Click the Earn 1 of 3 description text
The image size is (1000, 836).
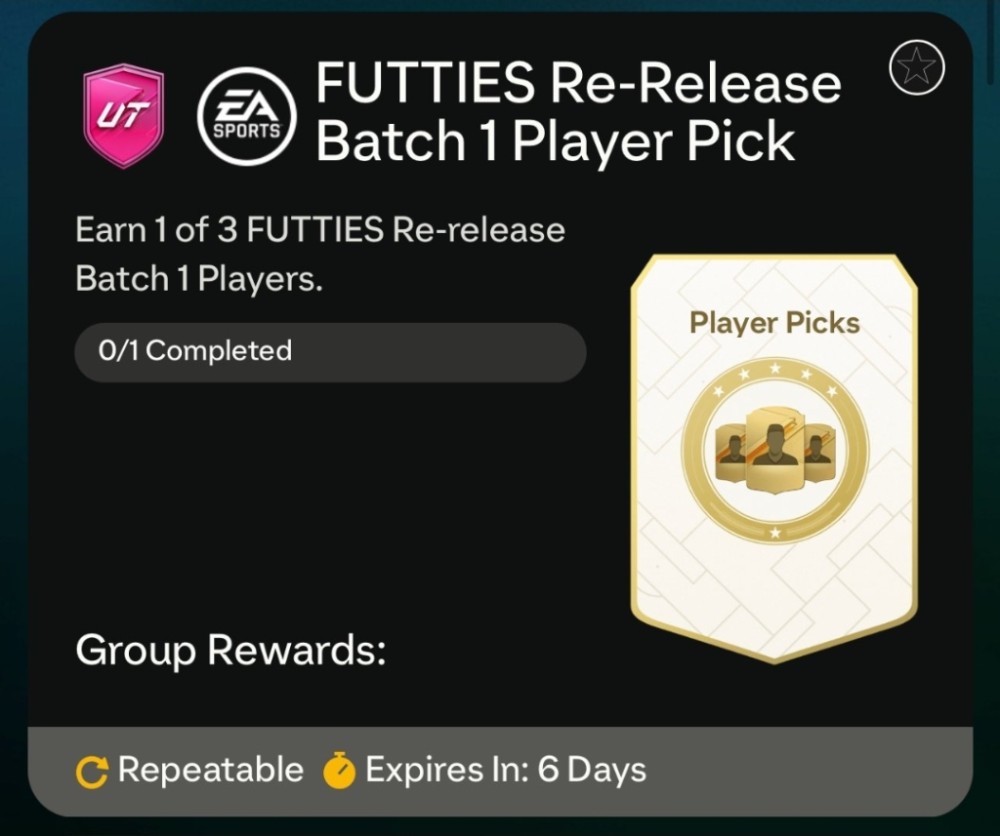click(320, 230)
